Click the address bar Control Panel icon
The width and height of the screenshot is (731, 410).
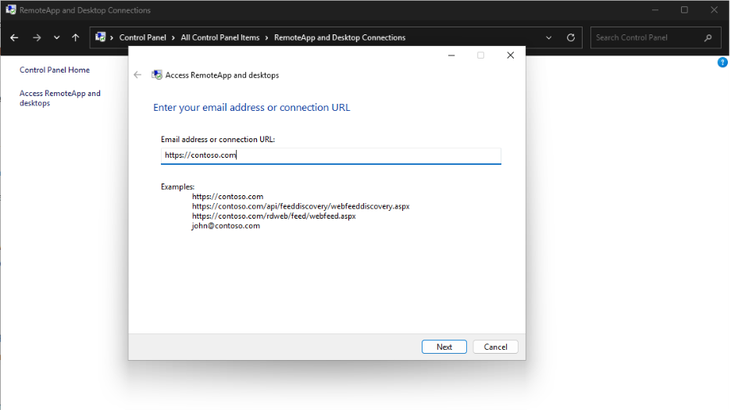point(100,37)
